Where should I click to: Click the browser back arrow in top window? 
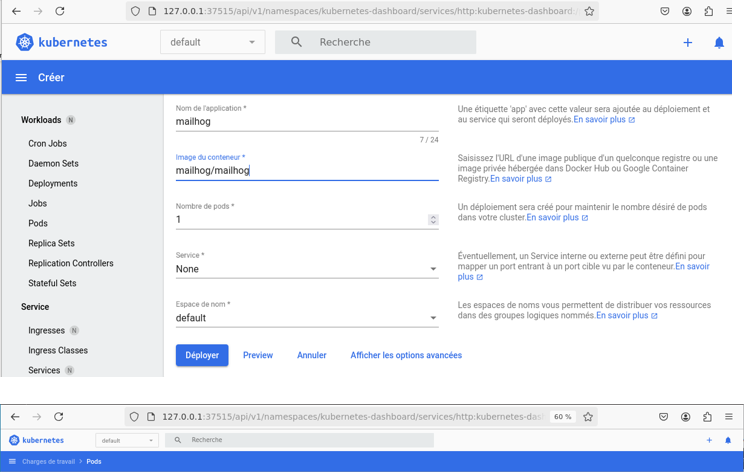(16, 11)
